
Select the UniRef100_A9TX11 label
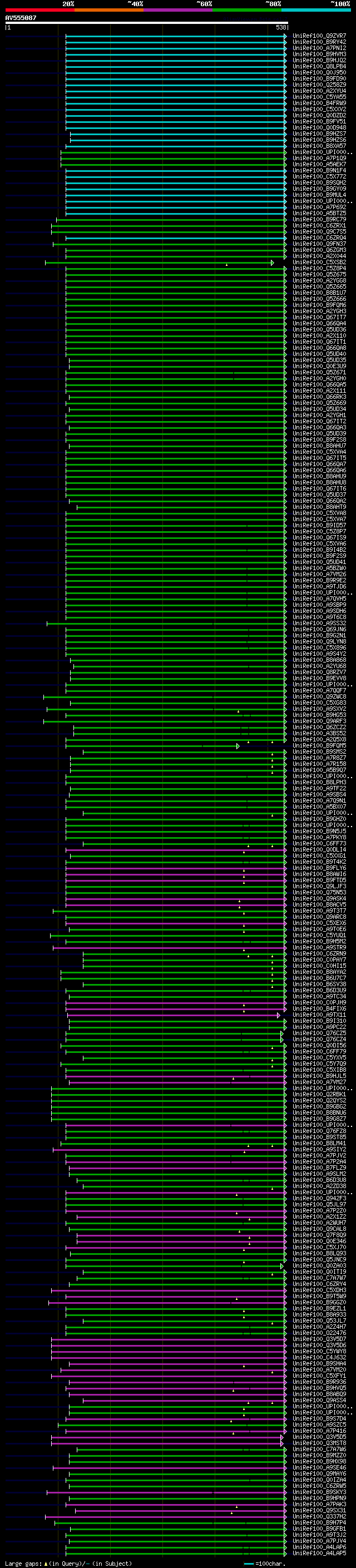[319, 1015]
